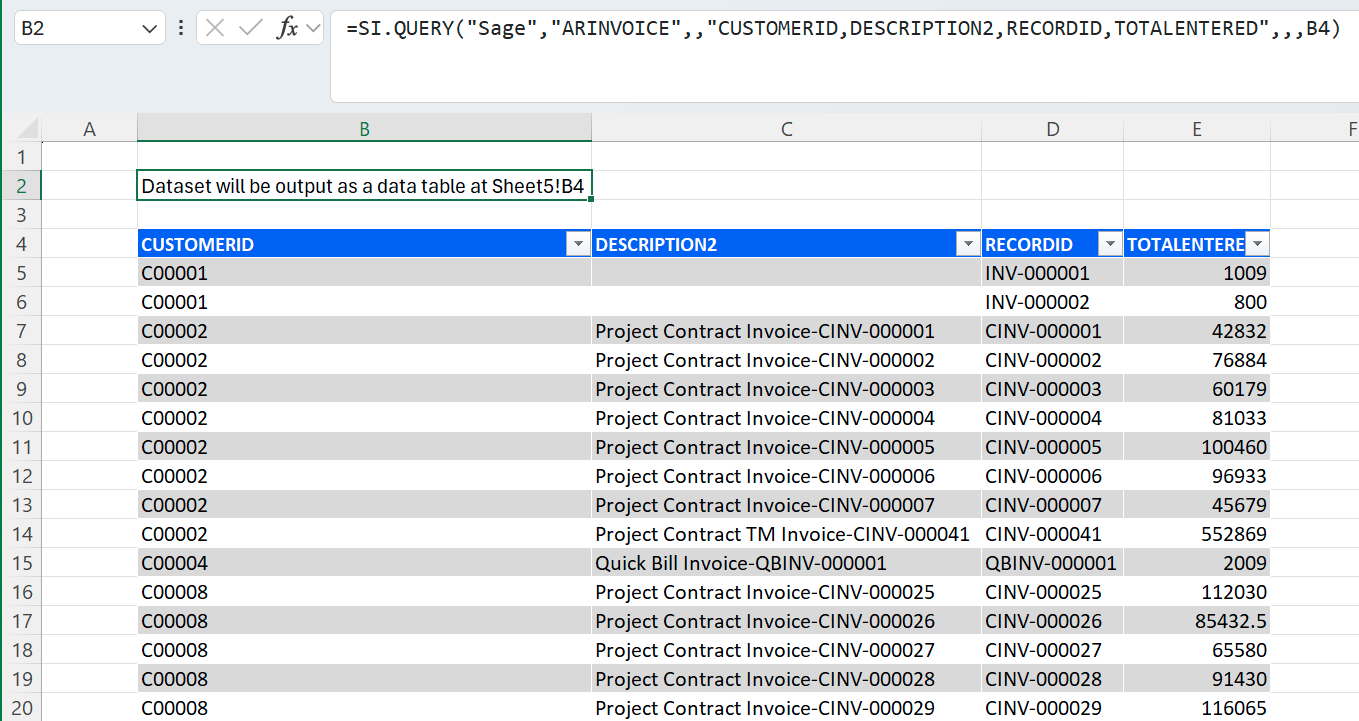
Task: Click the Cancel X formula icon
Action: [x=214, y=28]
